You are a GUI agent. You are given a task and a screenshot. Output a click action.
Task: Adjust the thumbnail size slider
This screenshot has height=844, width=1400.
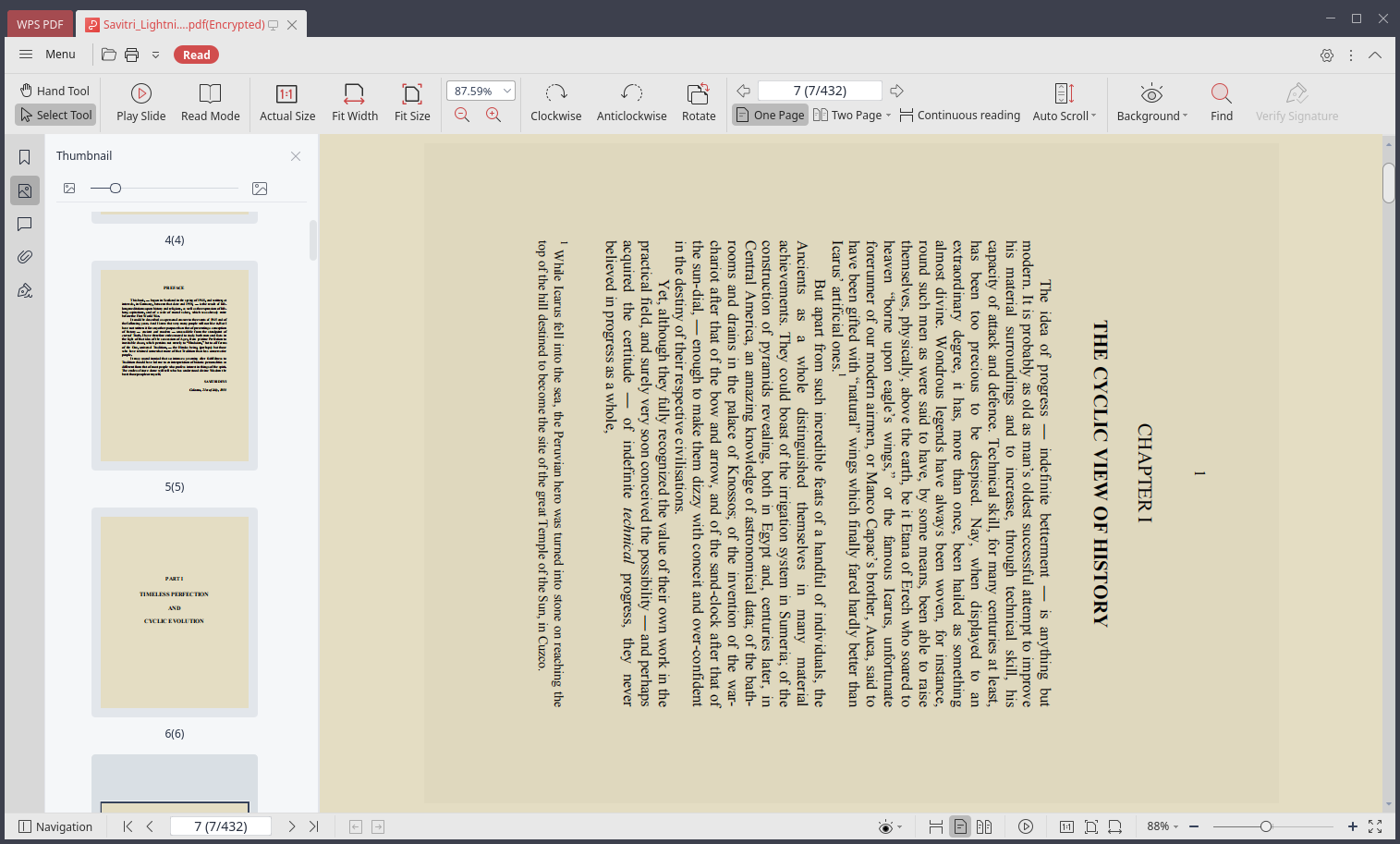tap(115, 188)
